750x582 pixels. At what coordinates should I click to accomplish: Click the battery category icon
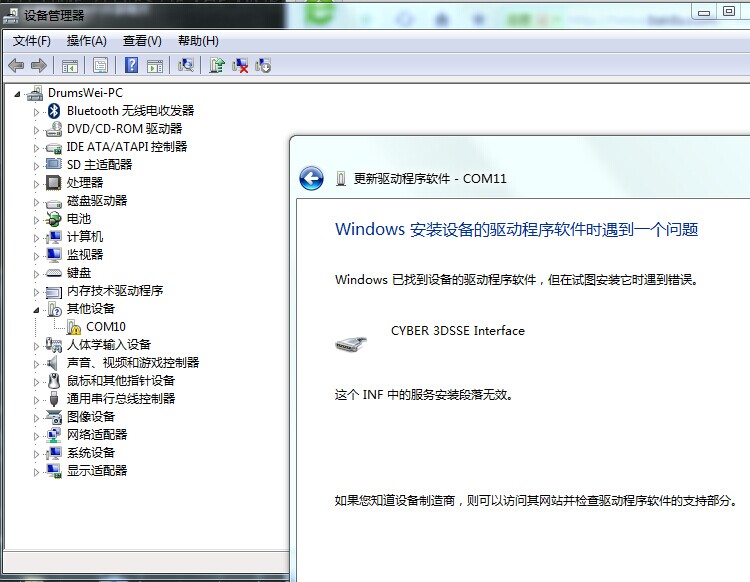(x=54, y=219)
